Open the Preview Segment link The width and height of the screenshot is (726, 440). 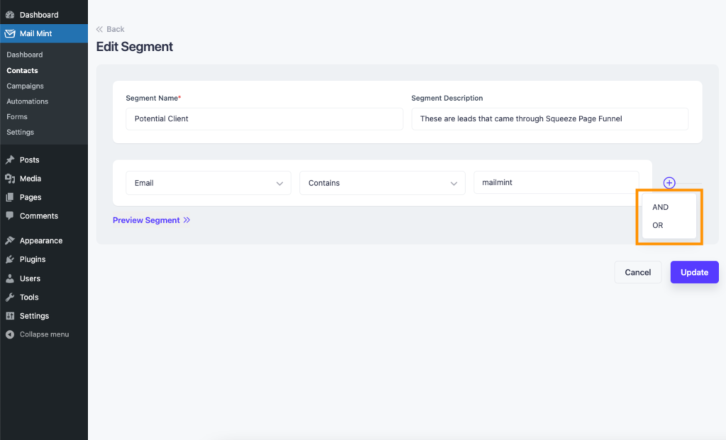pos(151,220)
